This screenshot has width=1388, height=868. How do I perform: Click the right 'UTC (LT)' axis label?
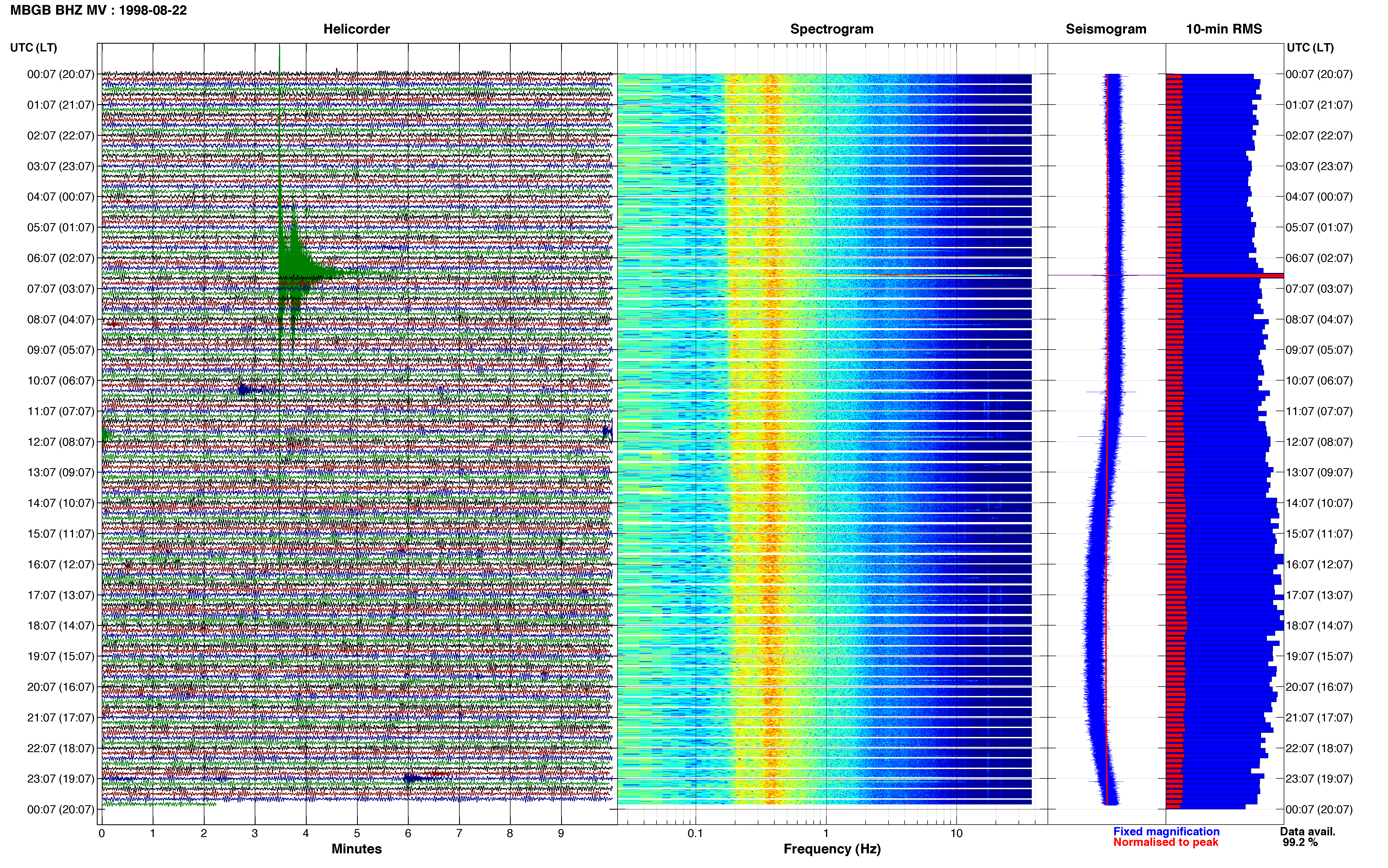click(1310, 48)
